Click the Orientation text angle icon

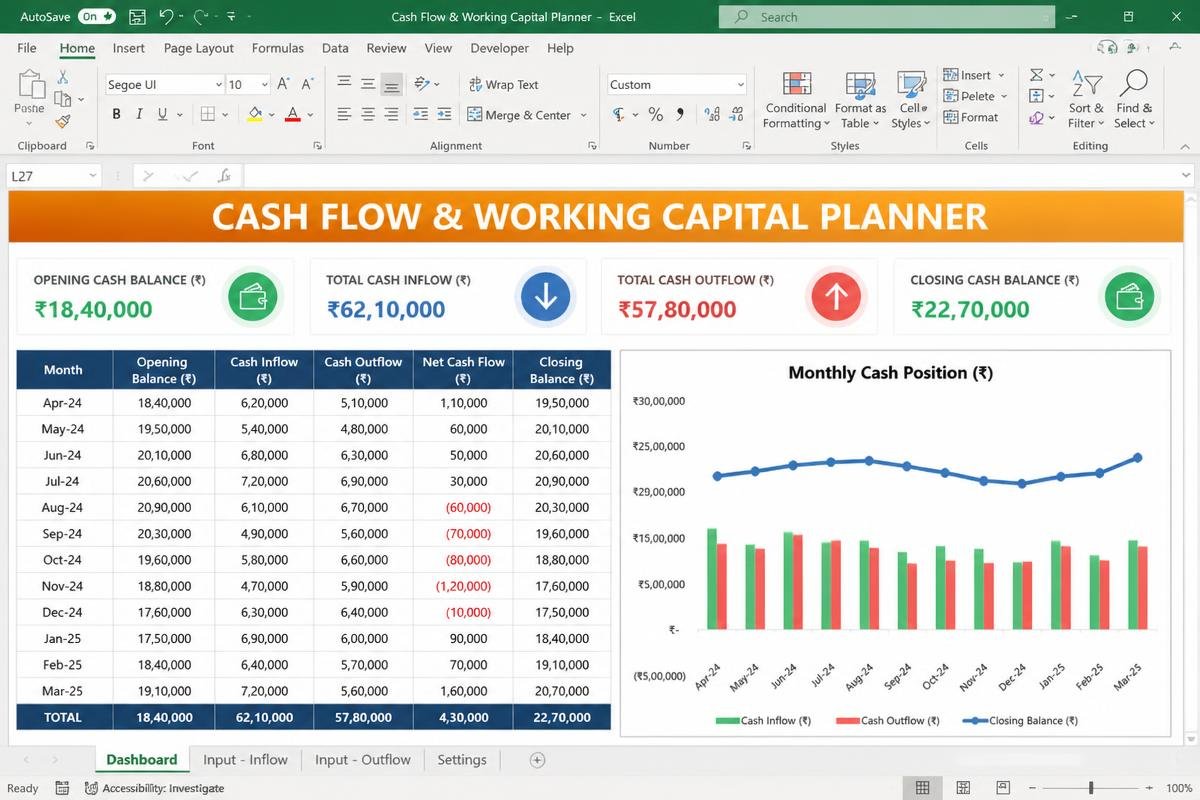[422, 85]
